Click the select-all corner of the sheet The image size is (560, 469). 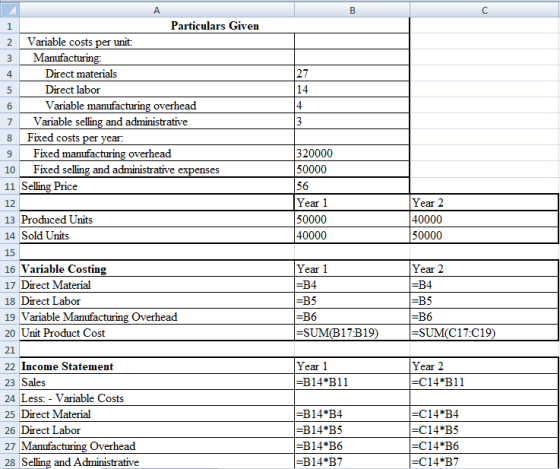tap(9, 10)
